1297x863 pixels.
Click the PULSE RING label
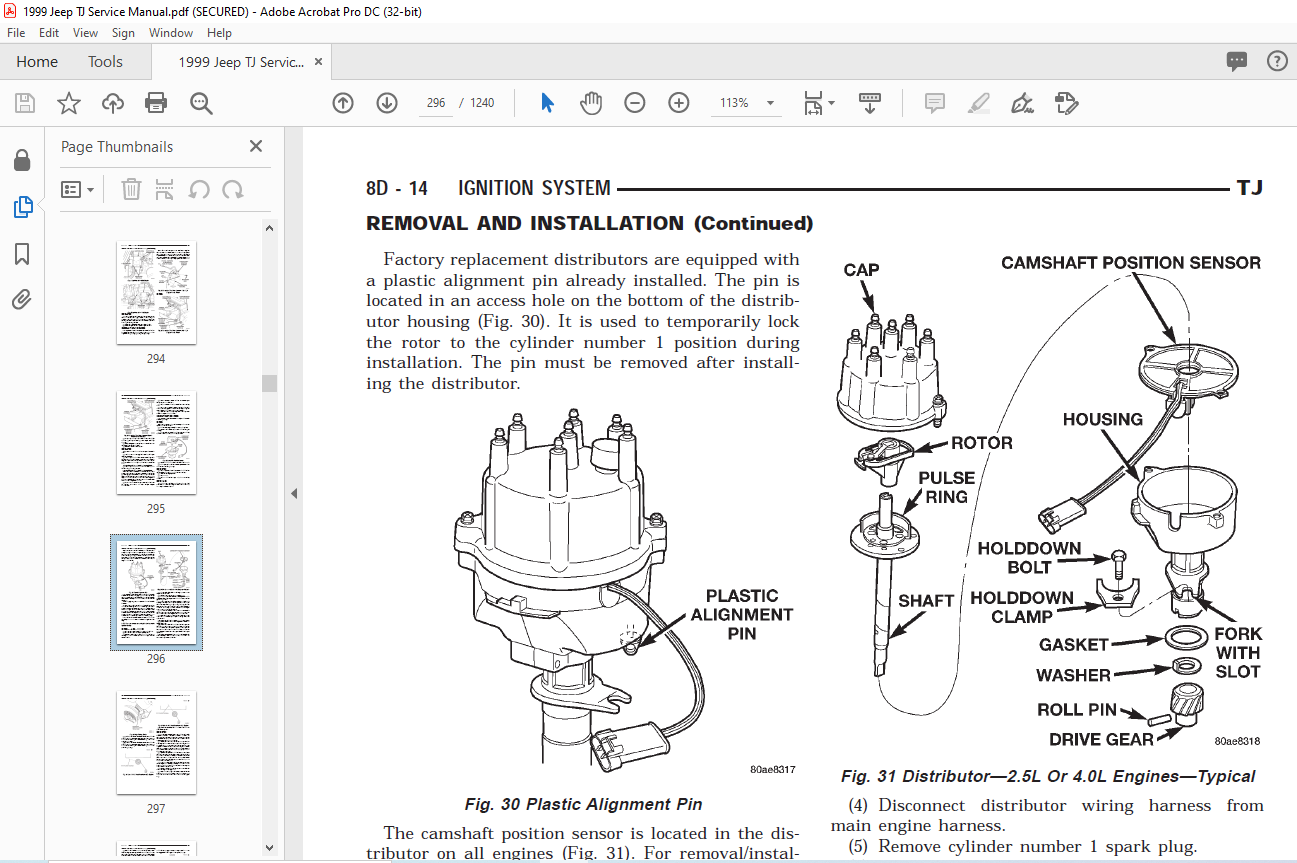click(946, 487)
